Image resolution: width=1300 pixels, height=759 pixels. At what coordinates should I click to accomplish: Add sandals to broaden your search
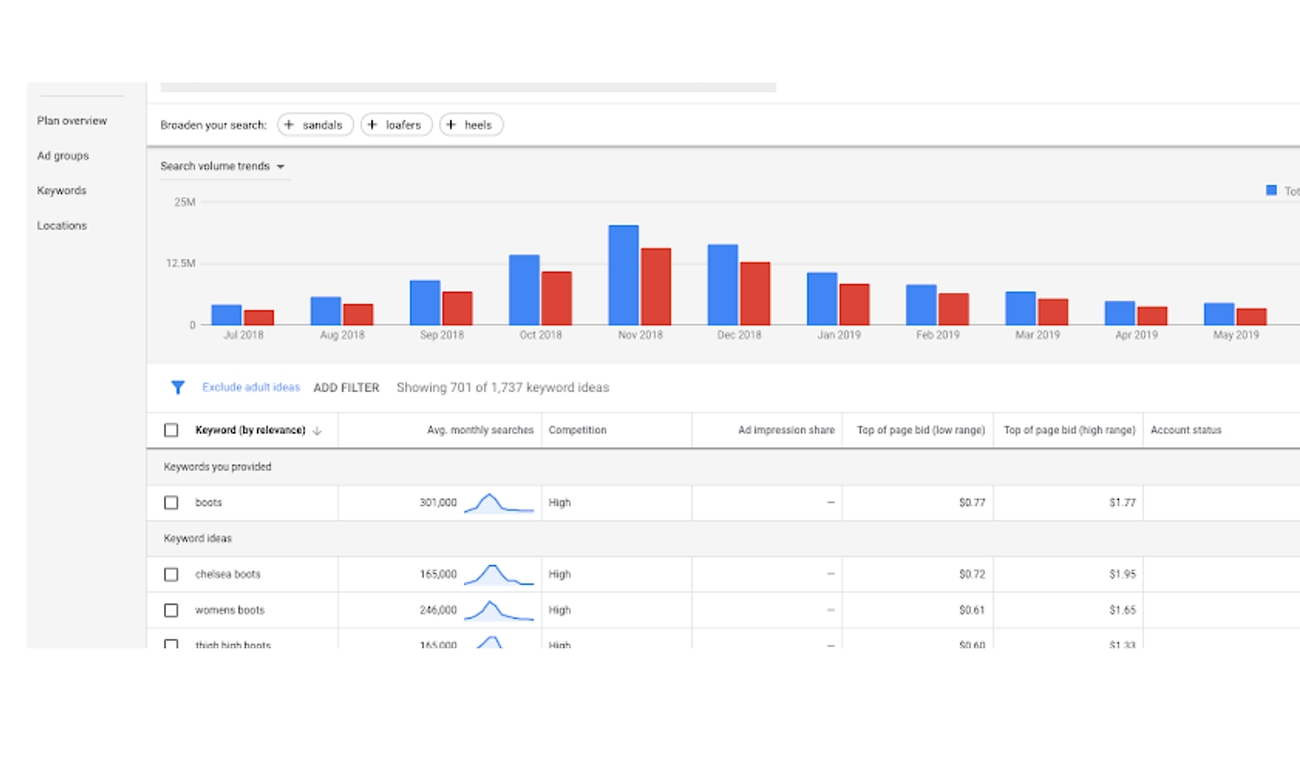click(x=315, y=125)
